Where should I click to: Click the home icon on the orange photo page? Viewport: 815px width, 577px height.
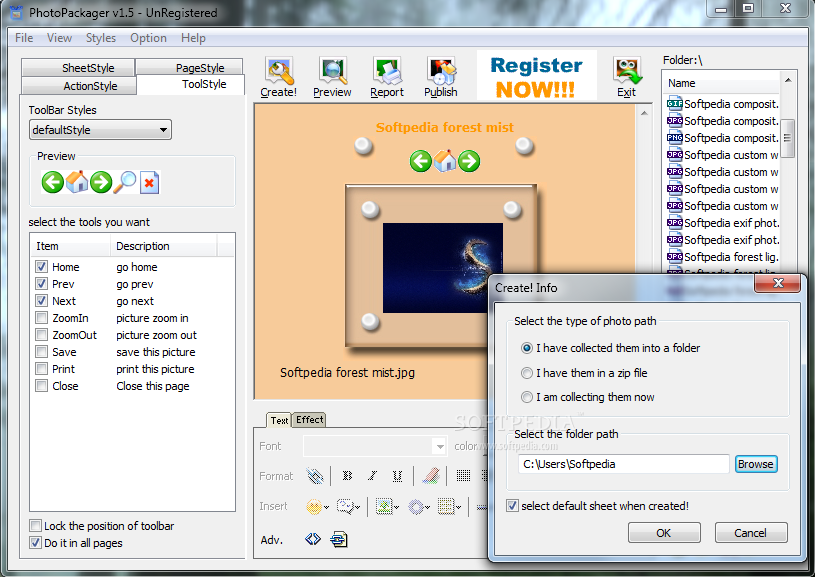[445, 161]
